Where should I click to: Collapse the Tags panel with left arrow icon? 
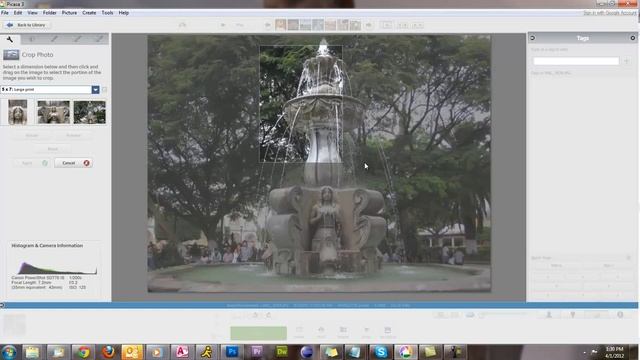(532, 38)
